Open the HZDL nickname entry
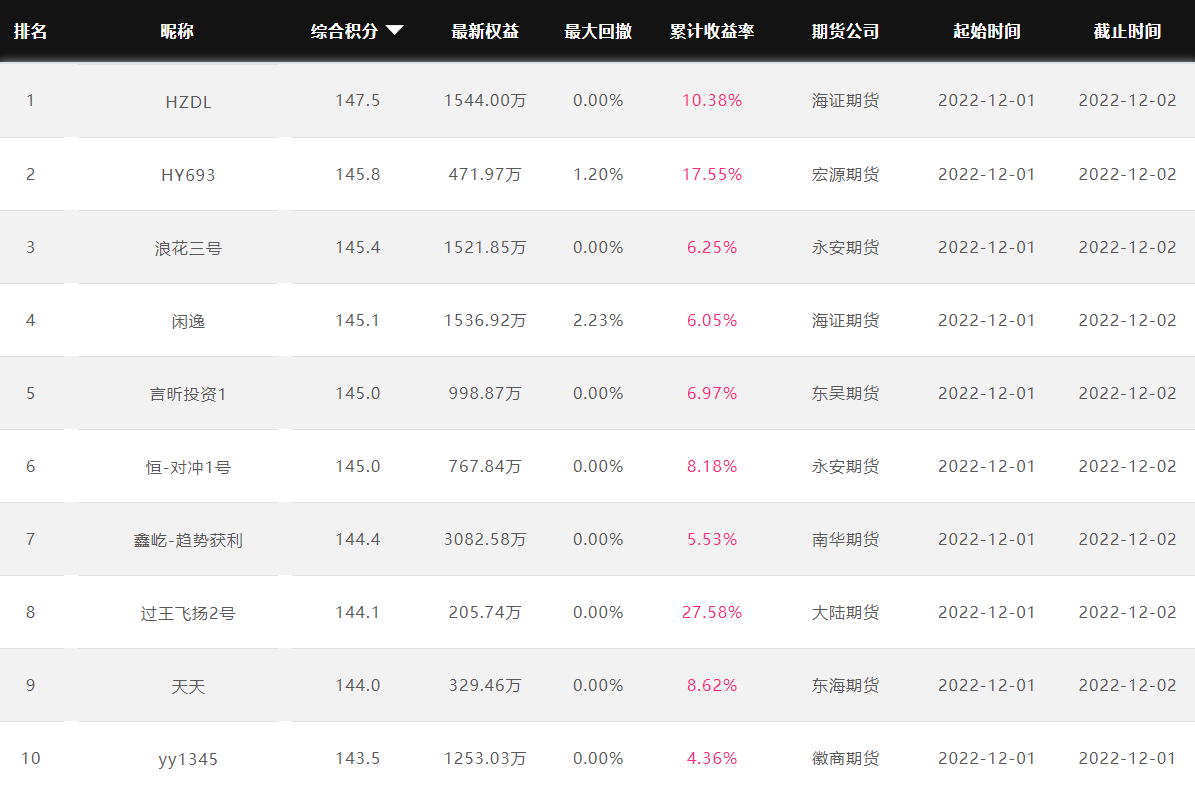Screen dimensions: 1195x791 (188, 102)
